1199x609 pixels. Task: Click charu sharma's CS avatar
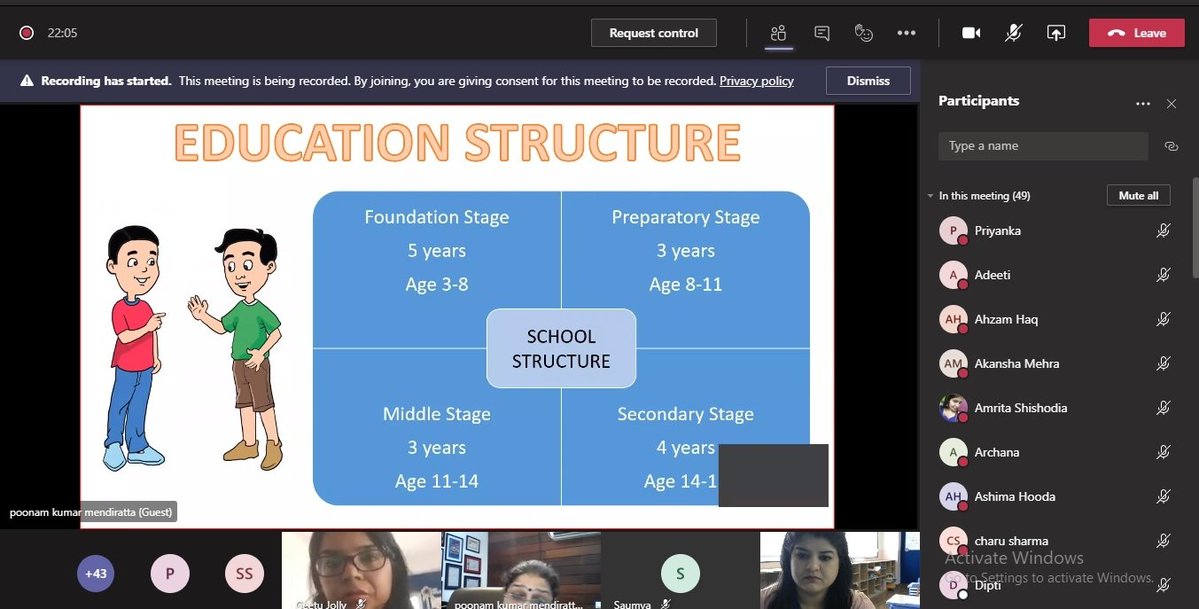[953, 541]
